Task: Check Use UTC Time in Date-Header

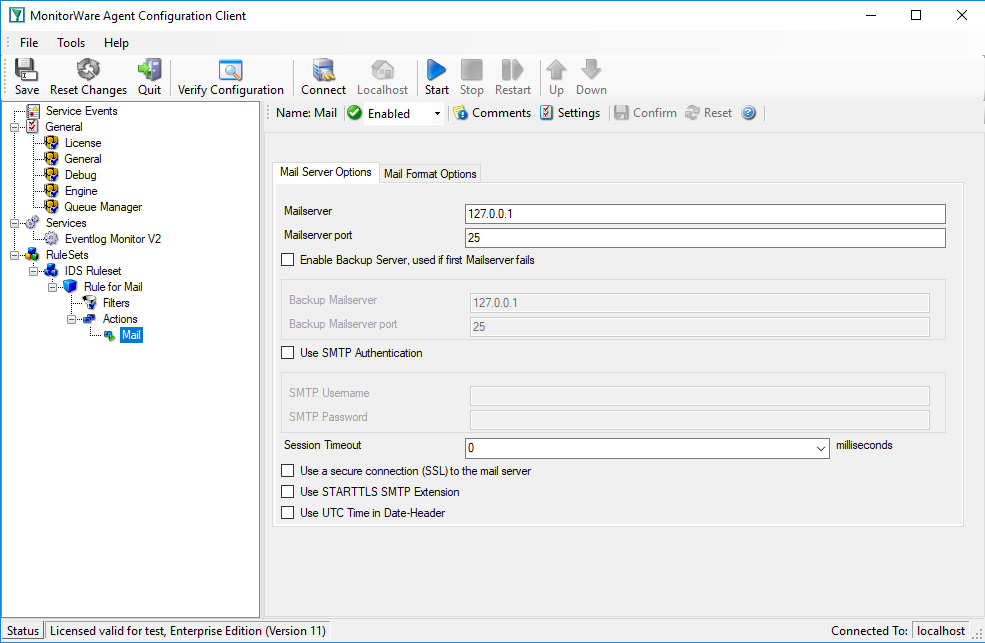Action: [288, 513]
